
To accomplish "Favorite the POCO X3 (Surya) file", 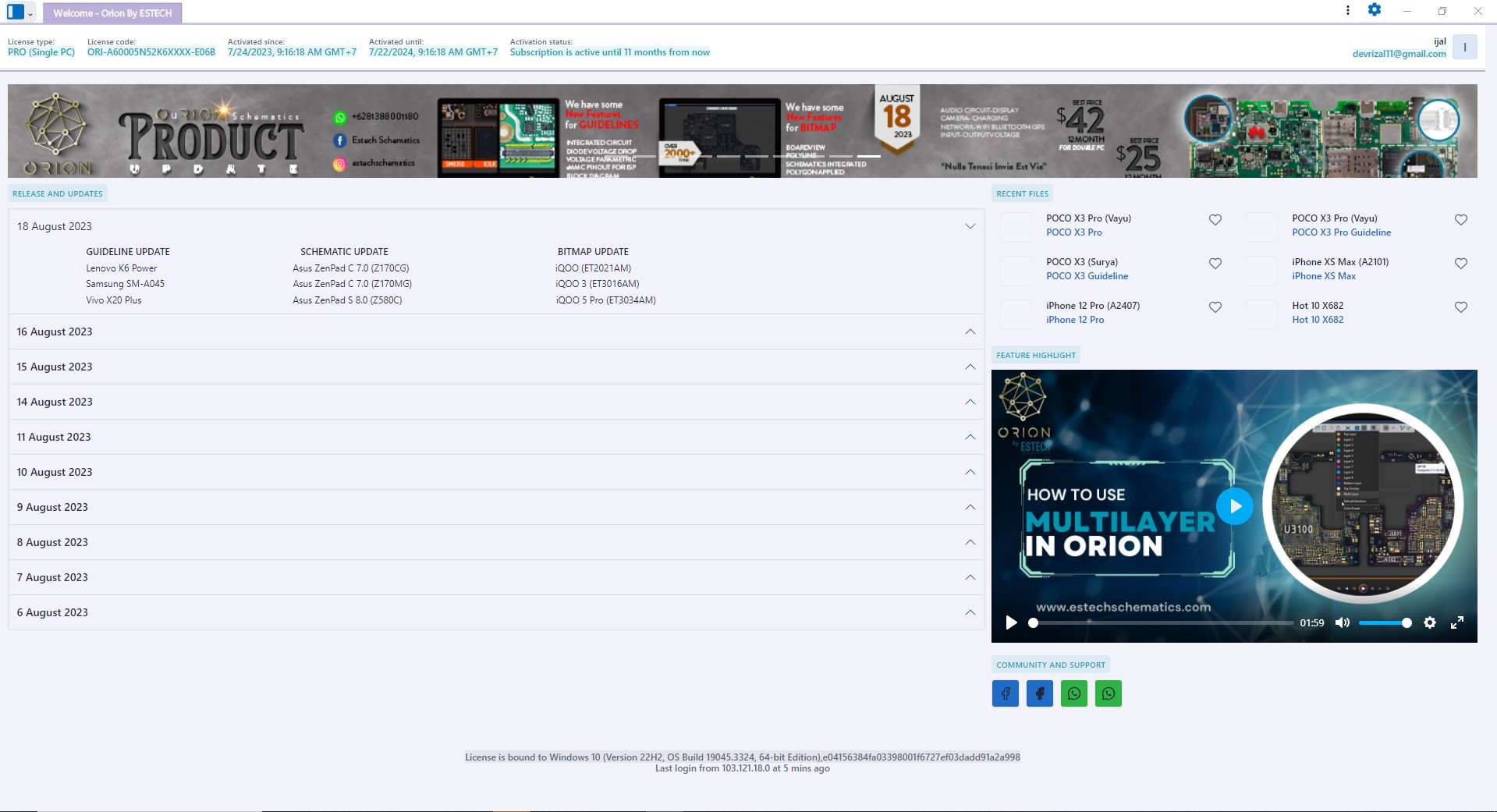I will (1215, 264).
